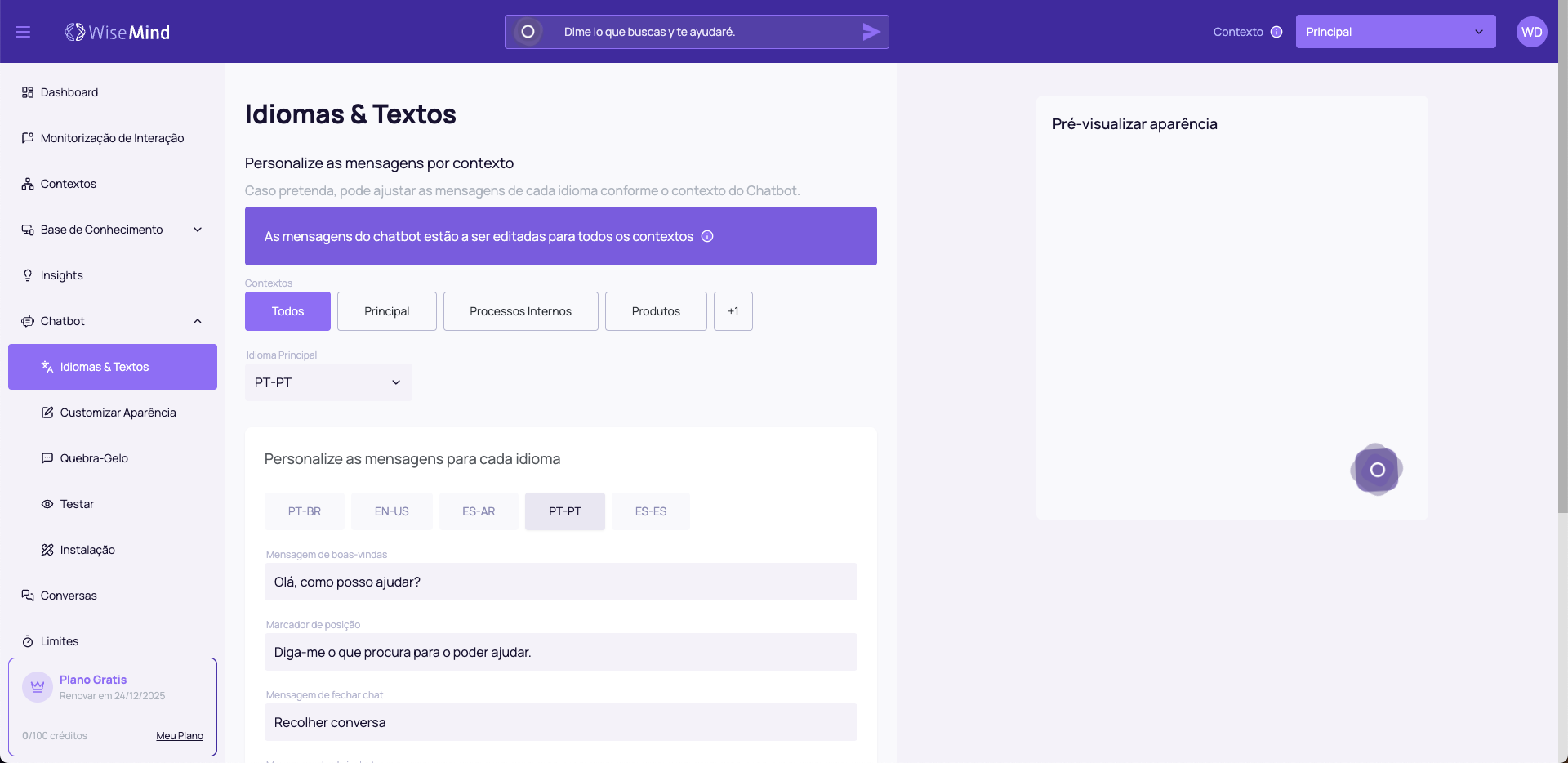Open the Idioma Principal PT-PT dropdown
The width and height of the screenshot is (1568, 763).
[x=328, y=382]
